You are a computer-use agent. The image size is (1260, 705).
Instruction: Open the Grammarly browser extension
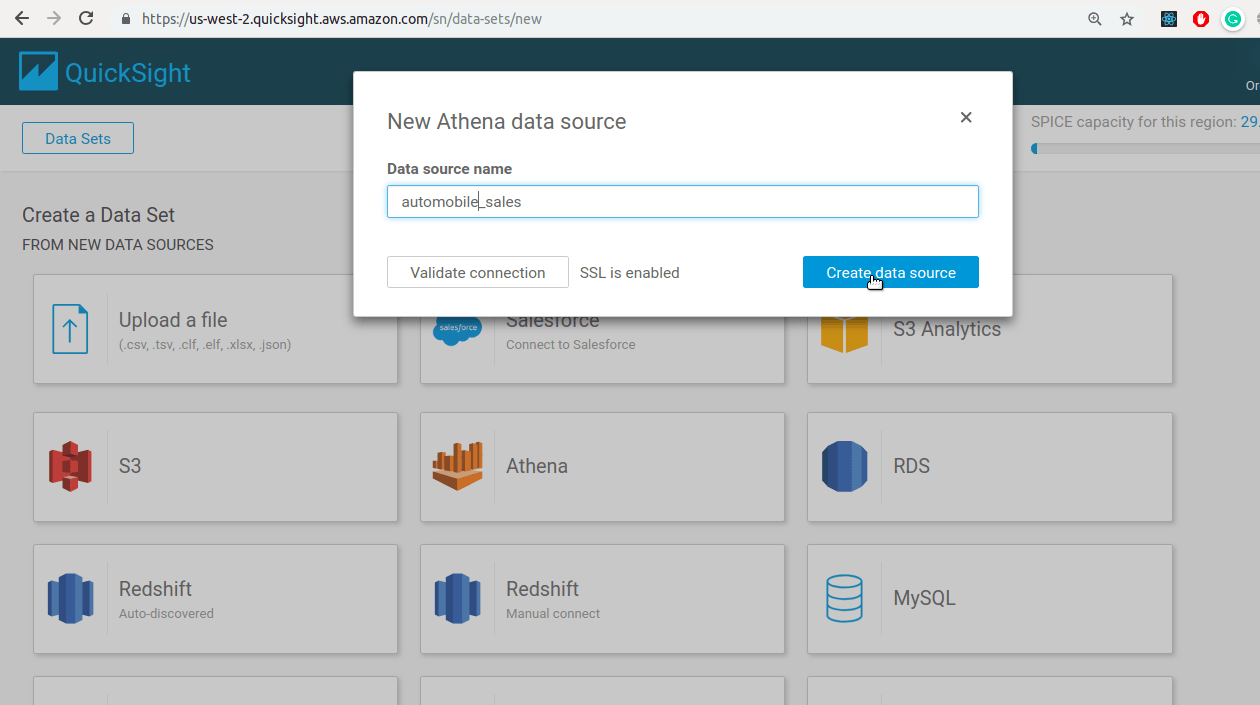pyautogui.click(x=1232, y=18)
